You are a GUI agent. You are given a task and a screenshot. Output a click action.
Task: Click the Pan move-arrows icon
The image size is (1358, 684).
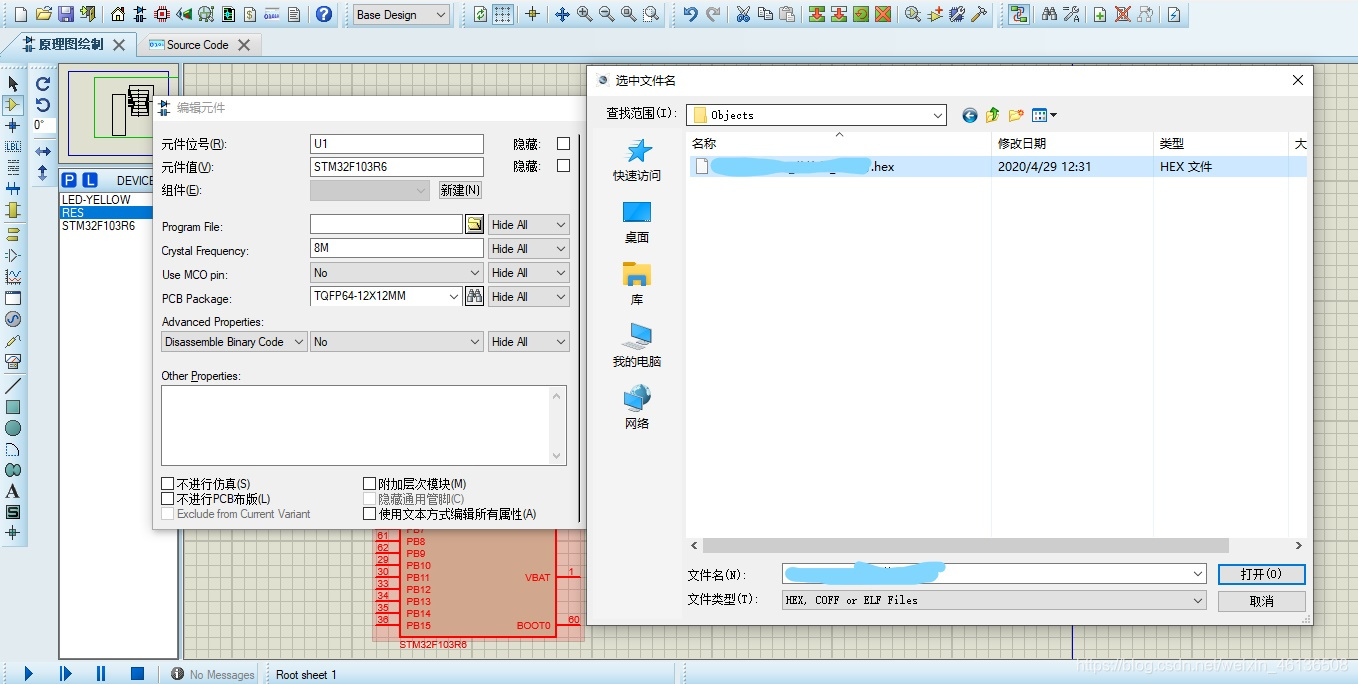coord(562,14)
